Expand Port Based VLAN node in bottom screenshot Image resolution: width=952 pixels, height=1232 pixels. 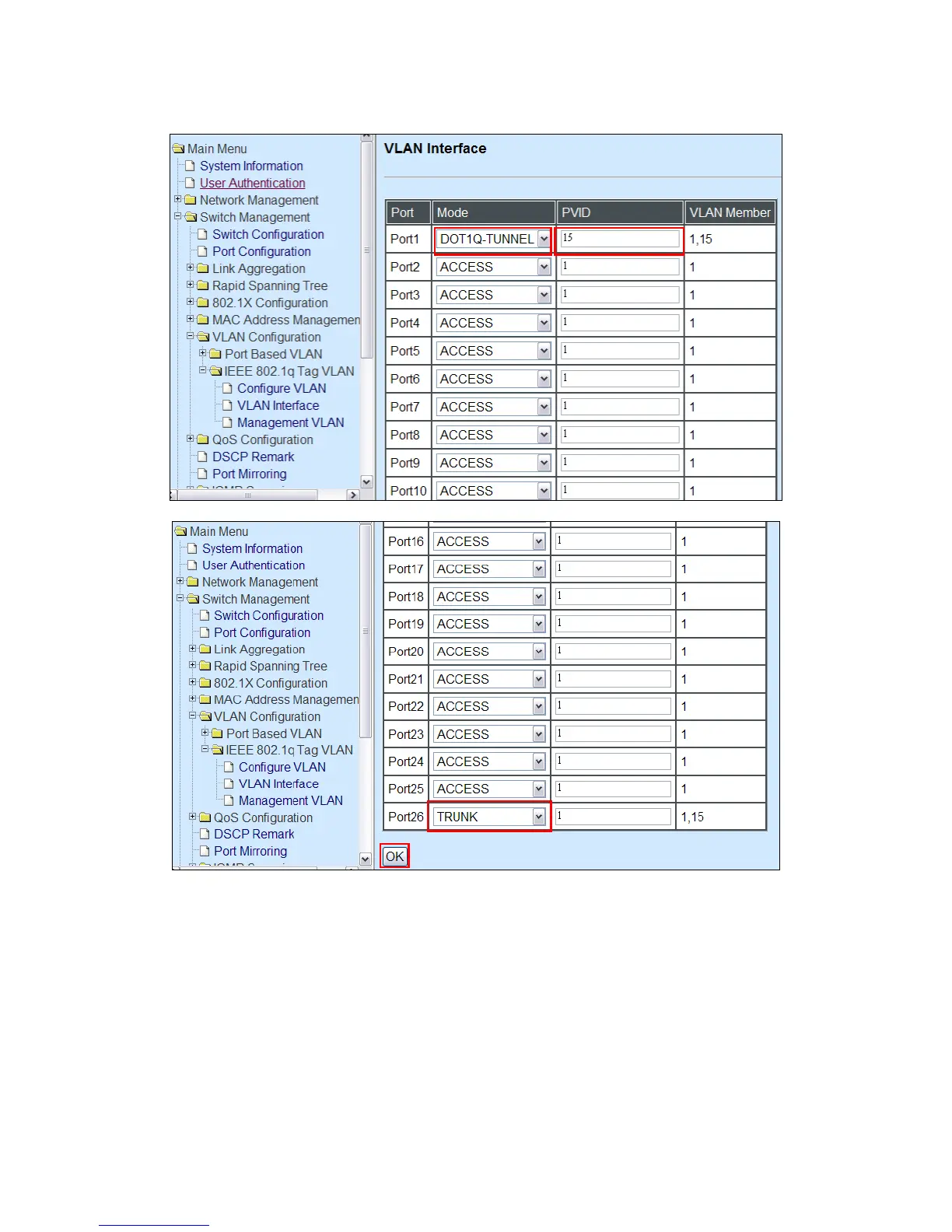(205, 733)
